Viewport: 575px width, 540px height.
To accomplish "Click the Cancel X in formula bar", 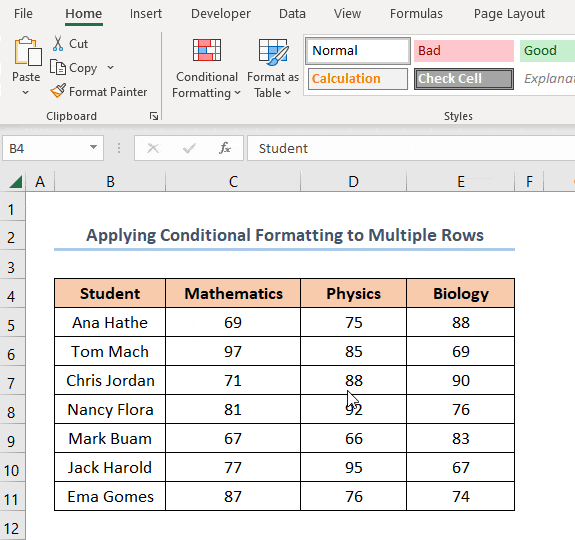I will [153, 148].
